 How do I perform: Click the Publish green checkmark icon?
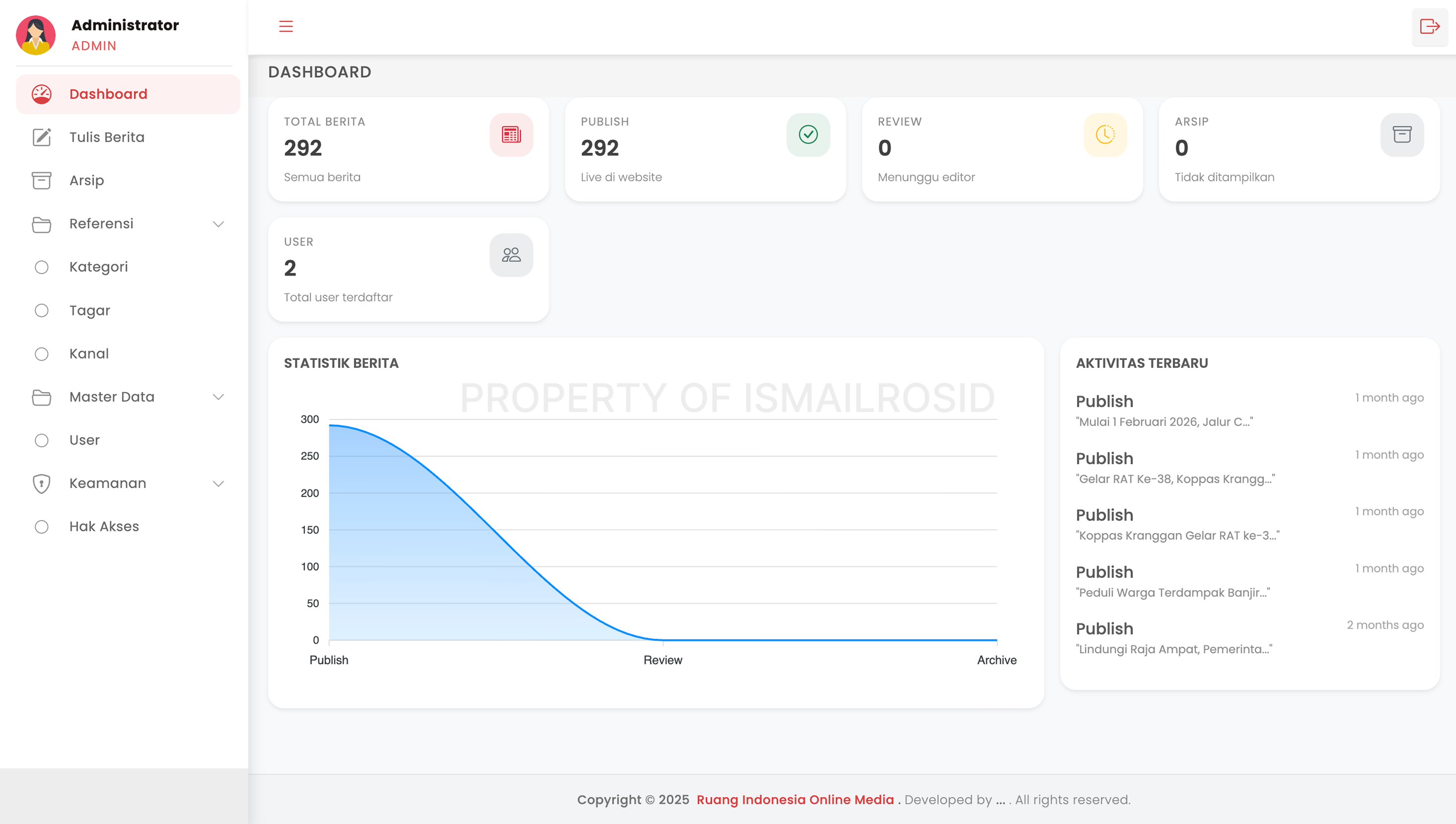click(x=808, y=135)
